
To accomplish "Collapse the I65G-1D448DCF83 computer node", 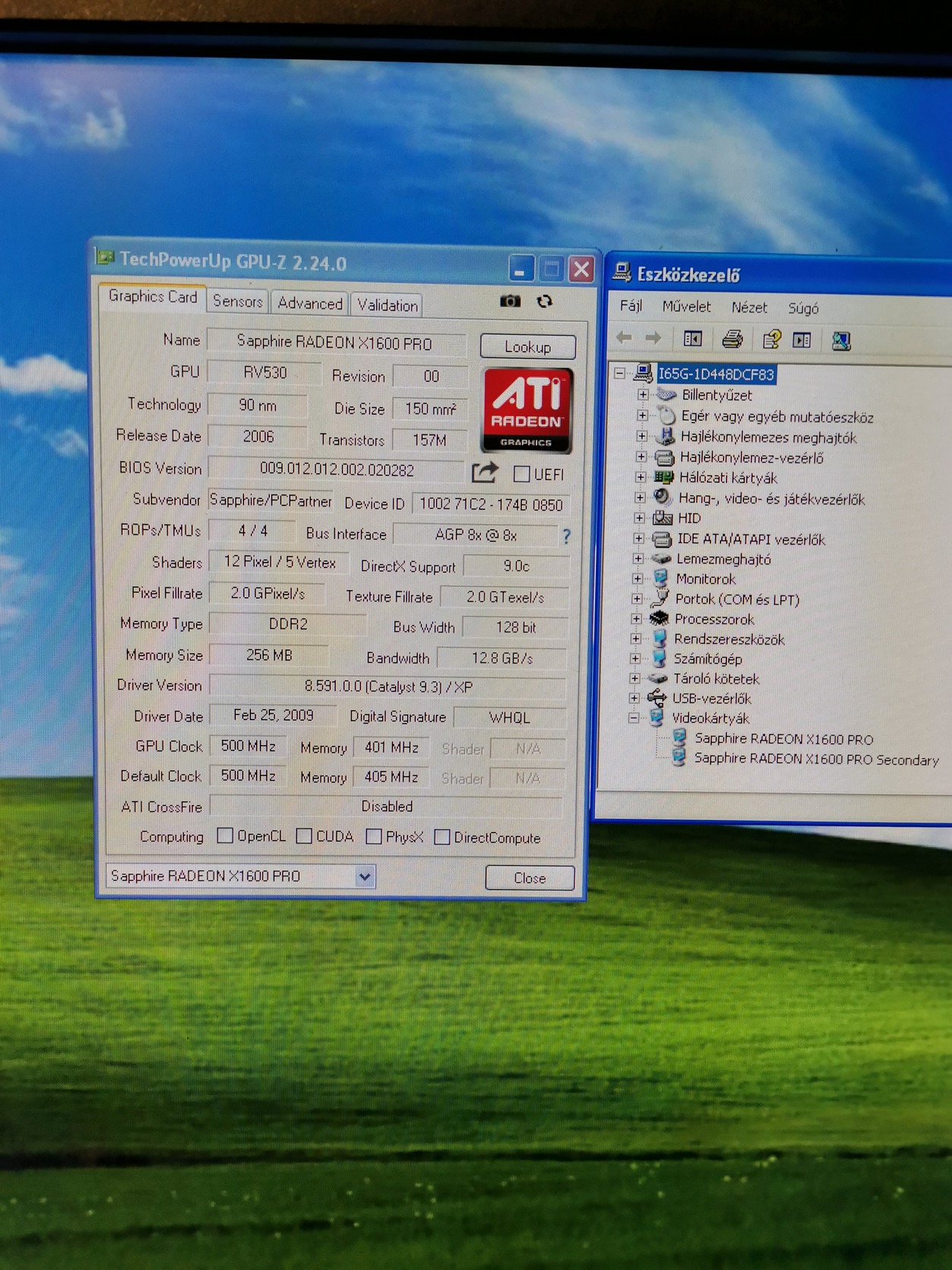I will click(620, 373).
